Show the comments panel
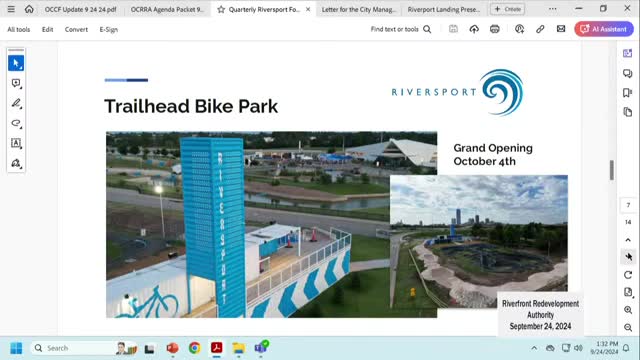The width and height of the screenshot is (640, 360). tap(628, 73)
